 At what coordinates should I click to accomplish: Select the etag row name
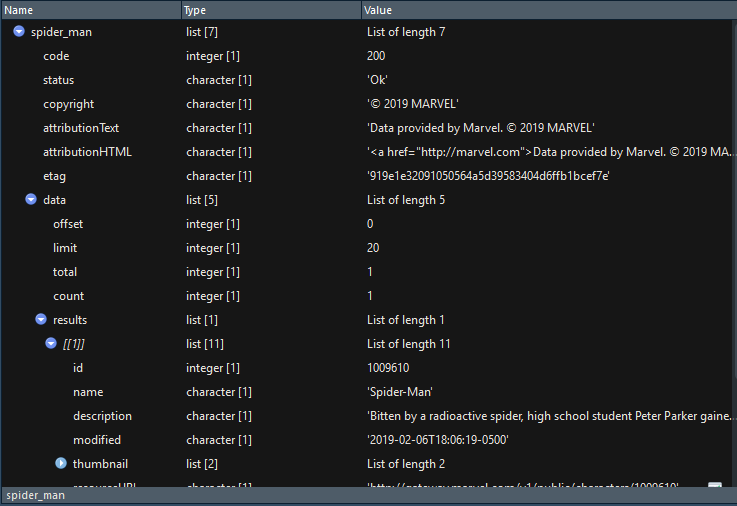(55, 176)
